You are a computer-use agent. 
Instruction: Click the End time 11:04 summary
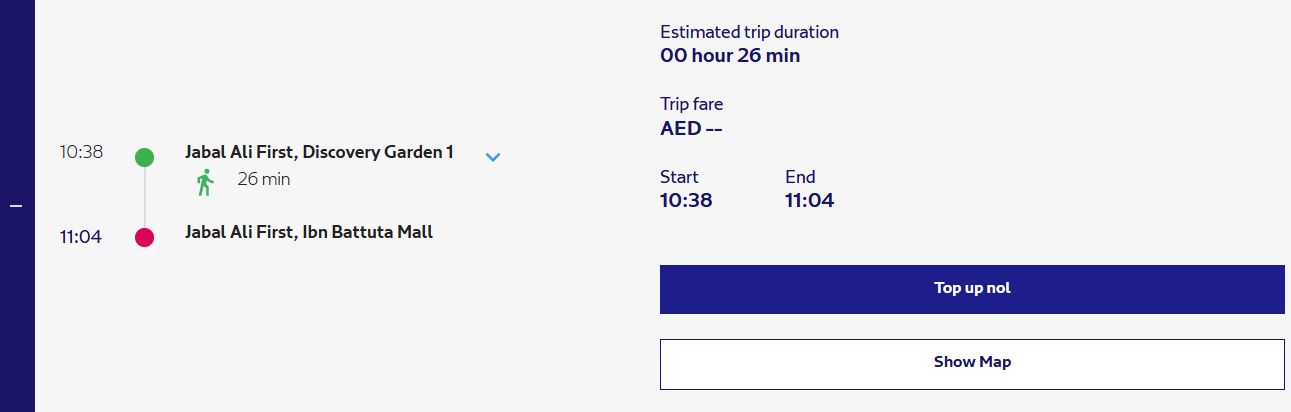tap(809, 200)
